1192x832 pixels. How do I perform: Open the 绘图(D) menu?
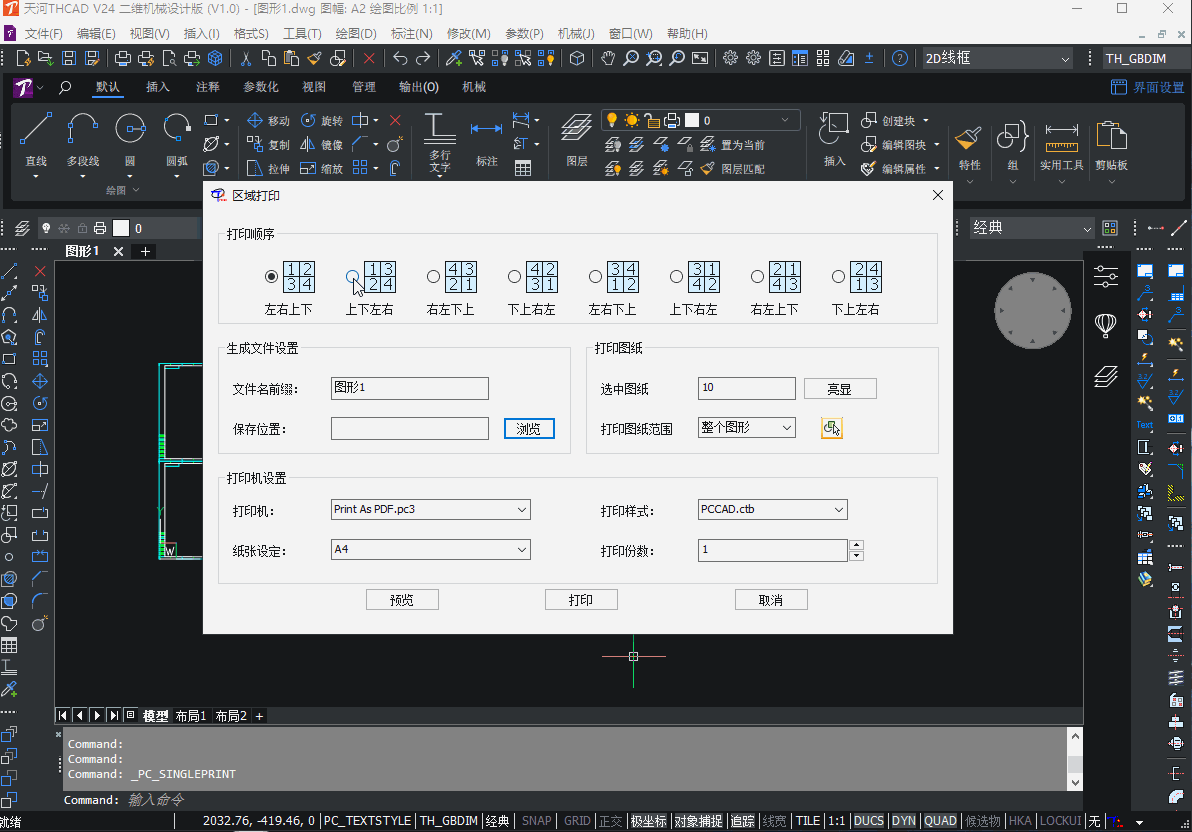[x=356, y=33]
